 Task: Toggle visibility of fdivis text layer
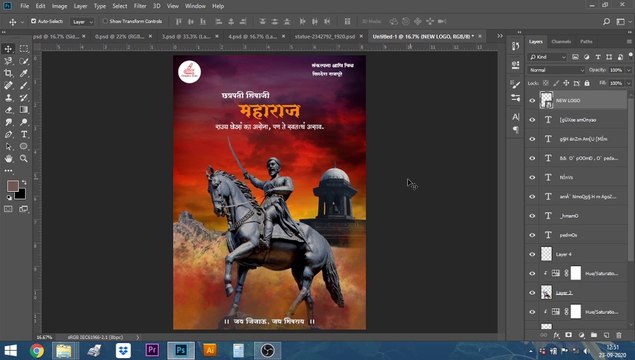[532, 177]
